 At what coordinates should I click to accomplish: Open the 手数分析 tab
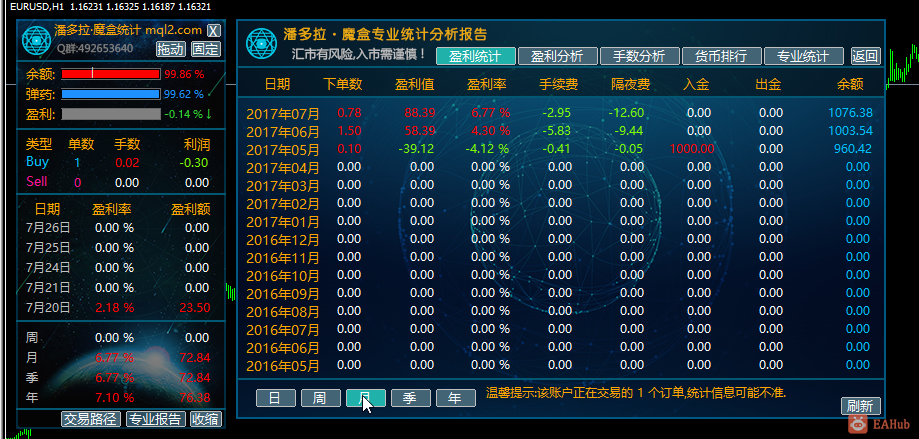pyautogui.click(x=639, y=56)
